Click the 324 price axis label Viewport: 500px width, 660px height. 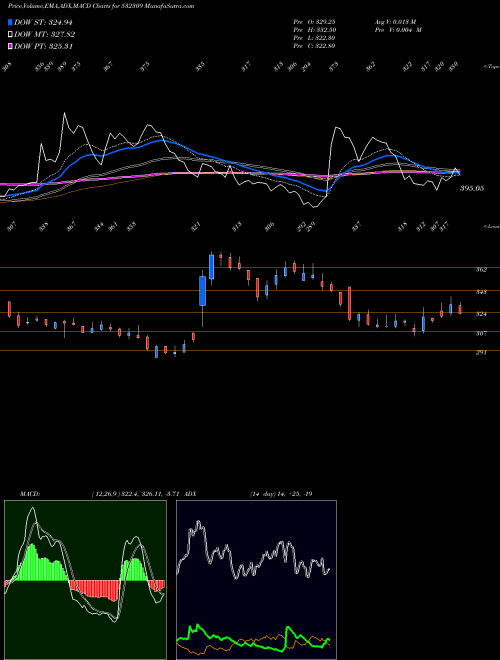click(481, 314)
